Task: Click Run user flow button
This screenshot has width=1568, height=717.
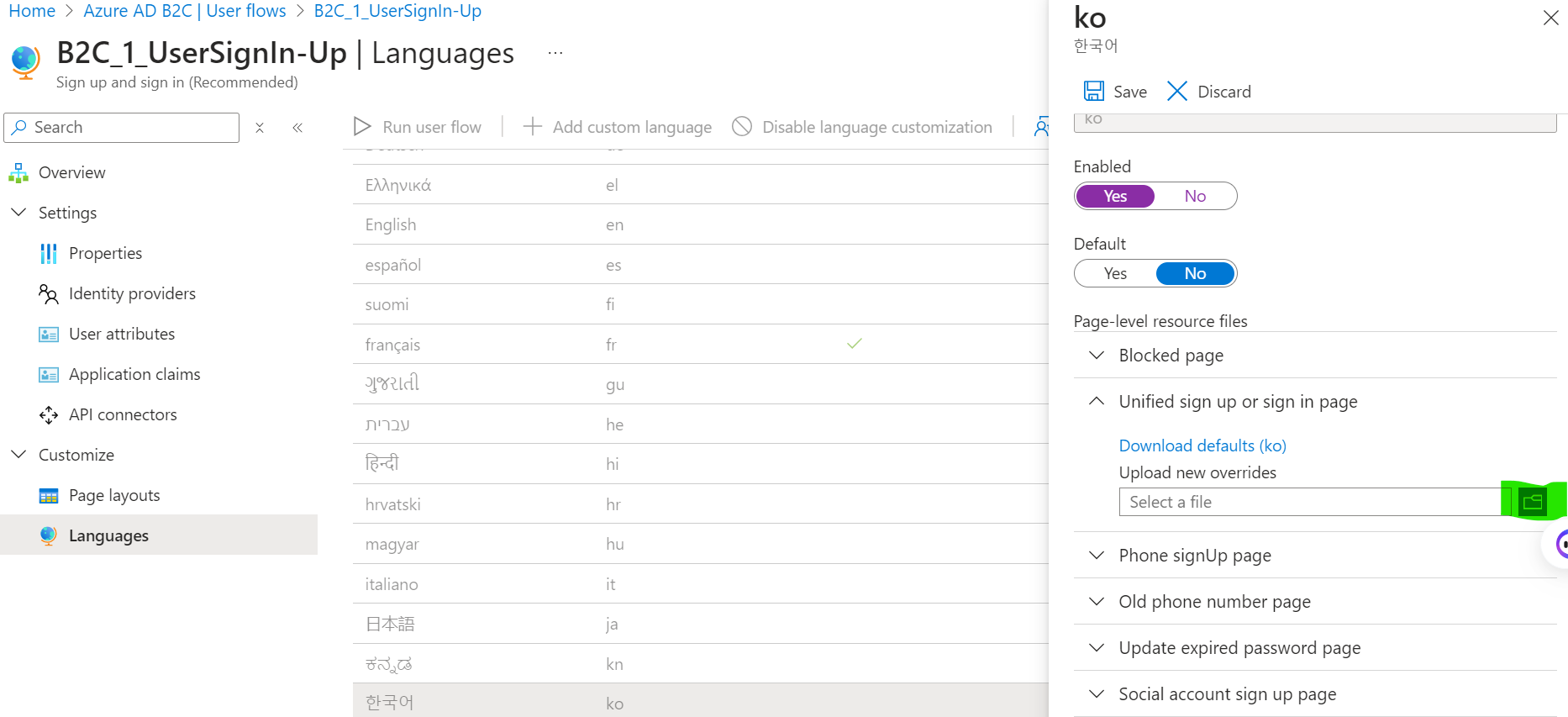Action: [418, 126]
